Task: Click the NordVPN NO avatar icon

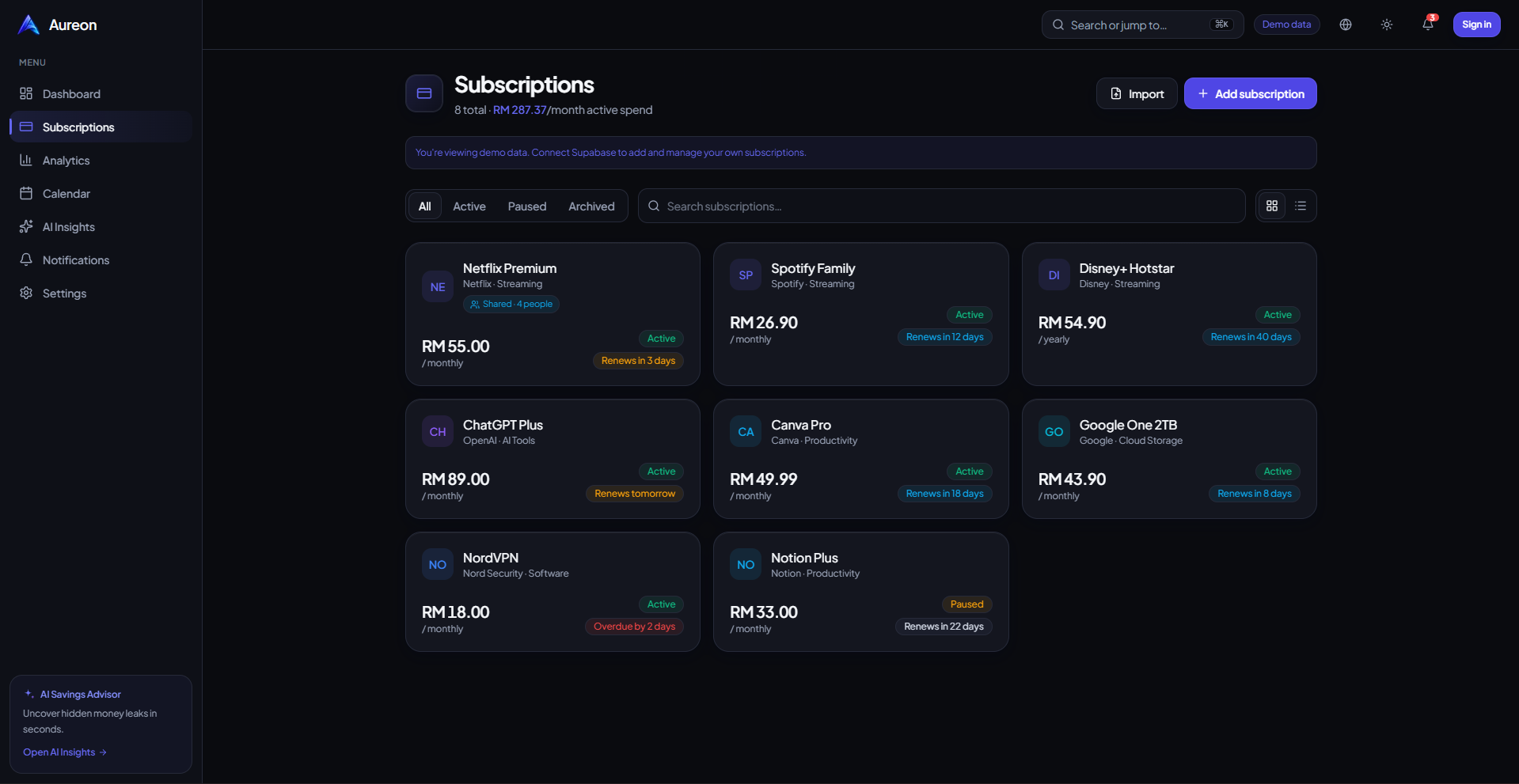Action: [438, 564]
